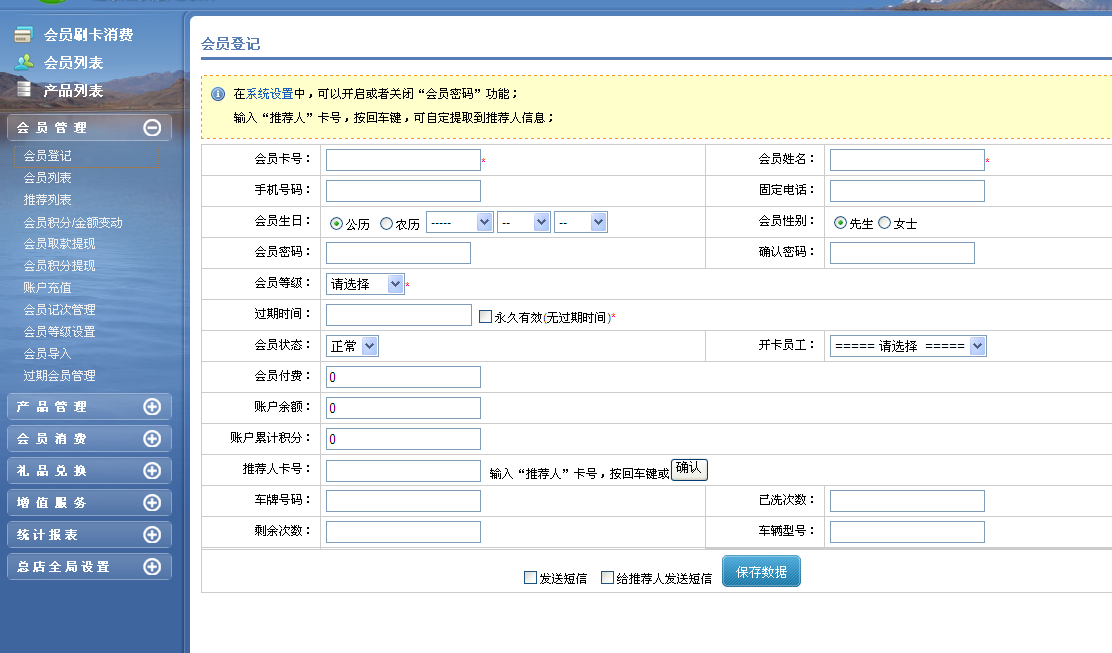Click the 保存数据 save button
The image size is (1112, 653).
761,572
